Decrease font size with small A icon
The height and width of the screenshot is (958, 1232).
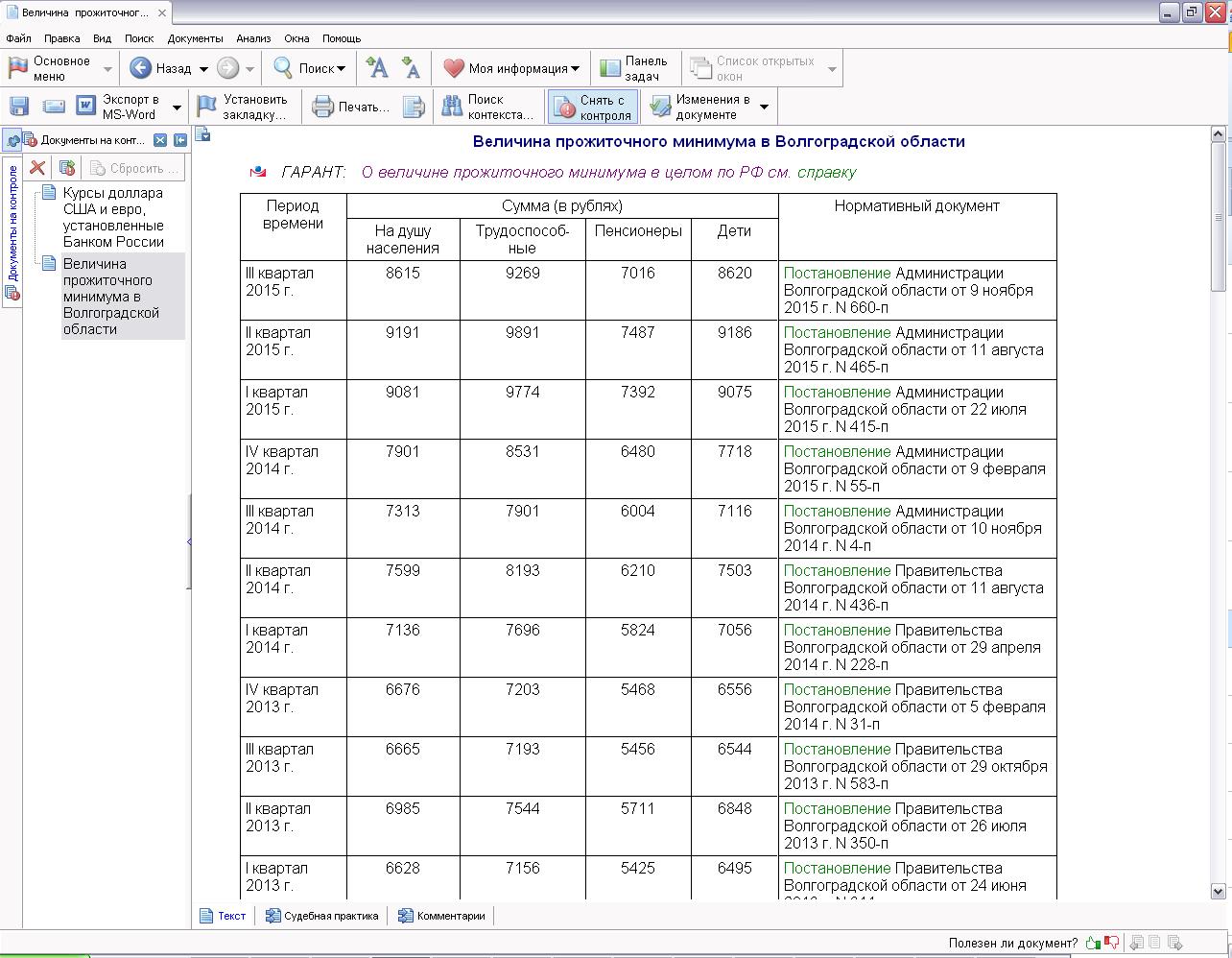pyautogui.click(x=411, y=68)
